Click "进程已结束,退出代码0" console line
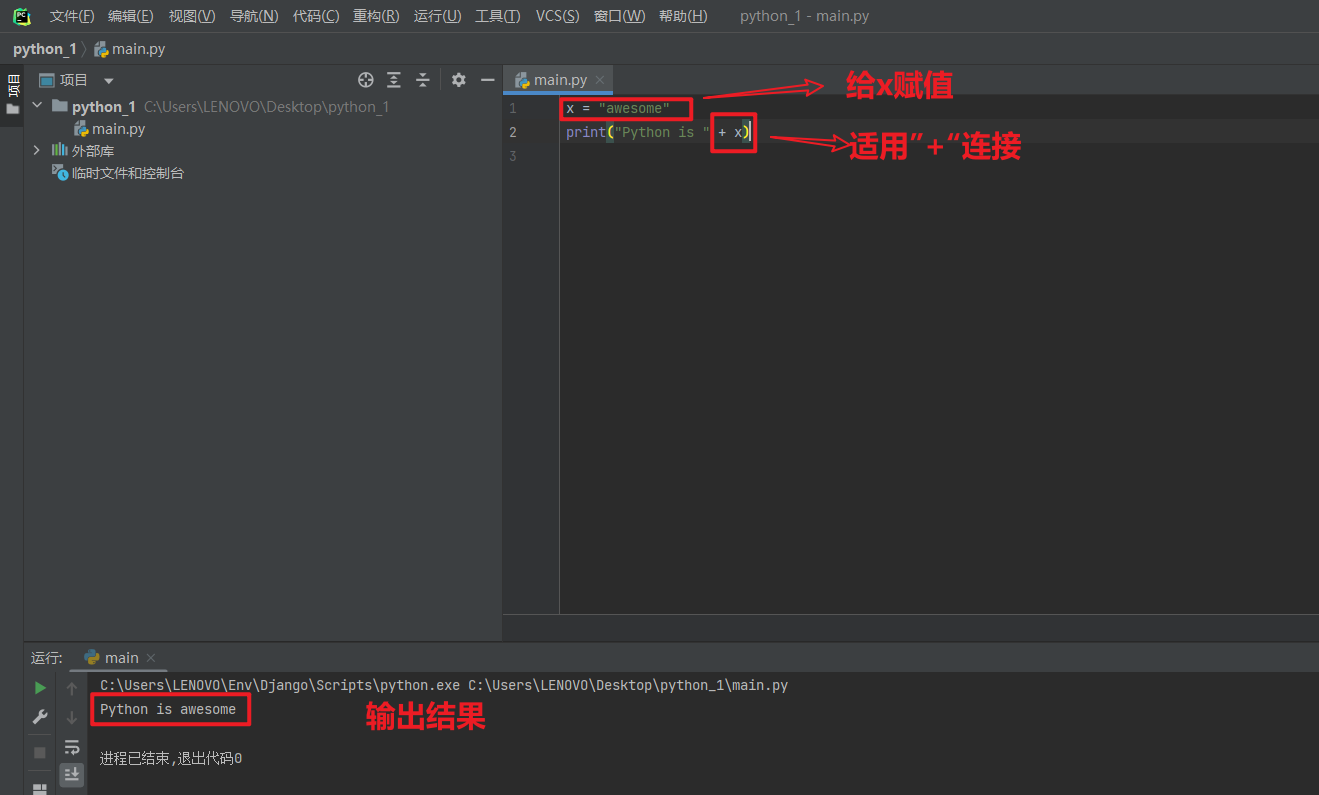 (x=171, y=758)
